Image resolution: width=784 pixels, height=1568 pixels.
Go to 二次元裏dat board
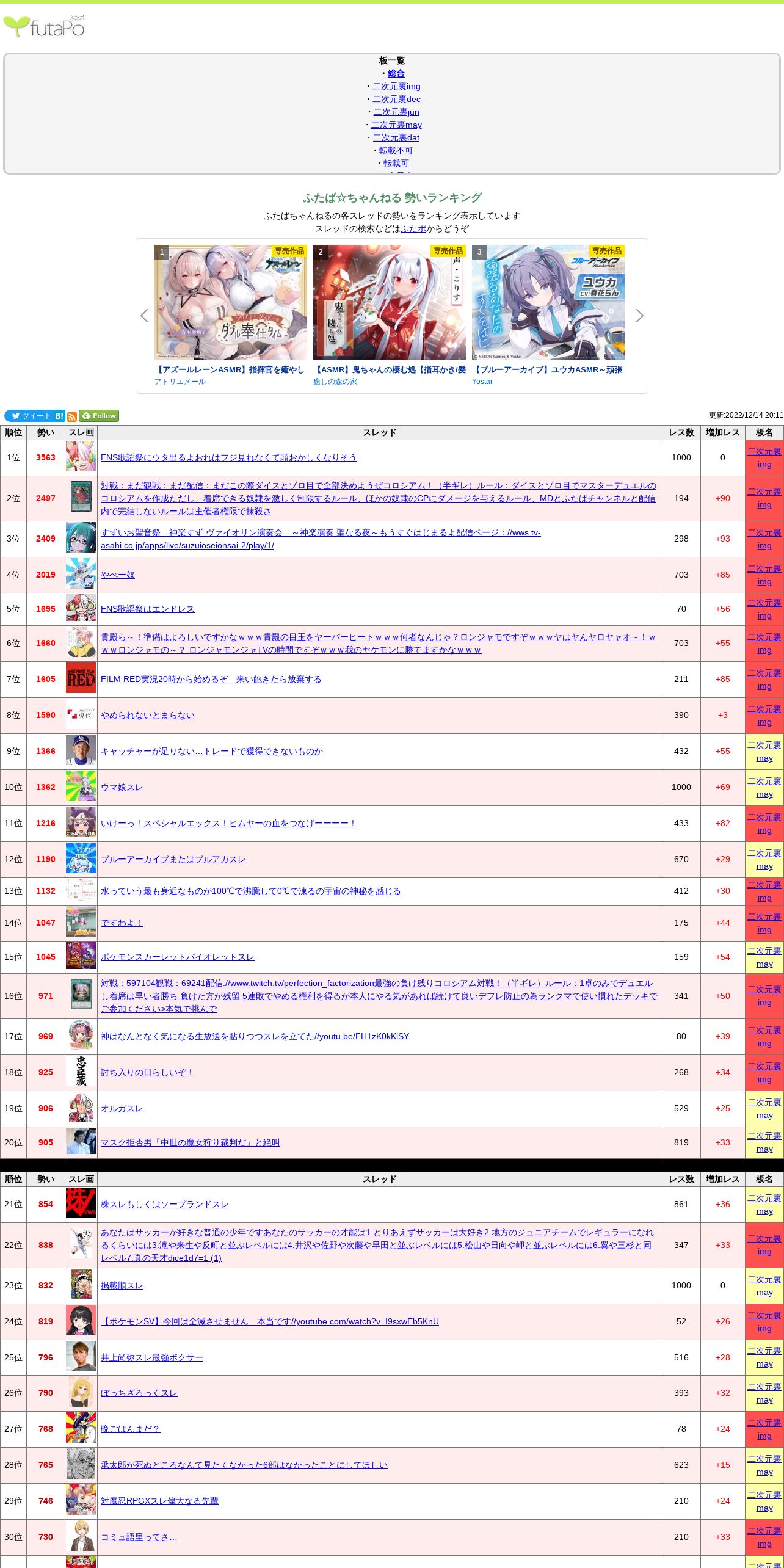[x=396, y=137]
